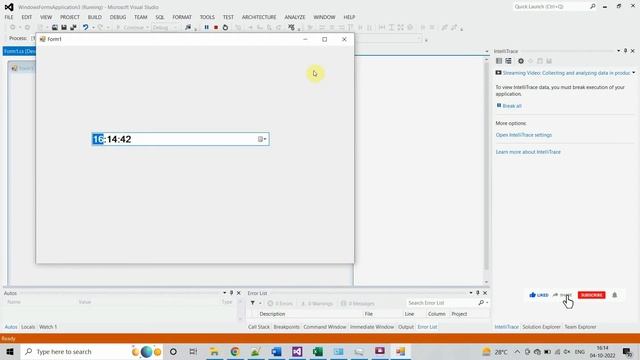The width and height of the screenshot is (640, 360).
Task: Open the notification center icon in system tray
Action: point(627,351)
